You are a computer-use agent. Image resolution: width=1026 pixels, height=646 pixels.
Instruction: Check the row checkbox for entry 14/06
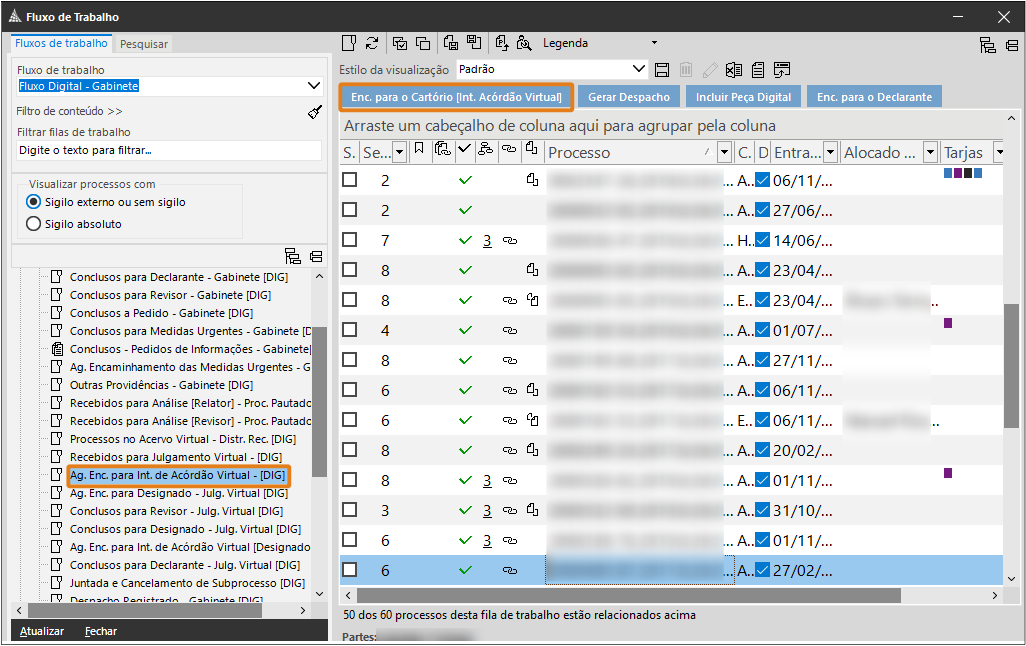tap(349, 240)
